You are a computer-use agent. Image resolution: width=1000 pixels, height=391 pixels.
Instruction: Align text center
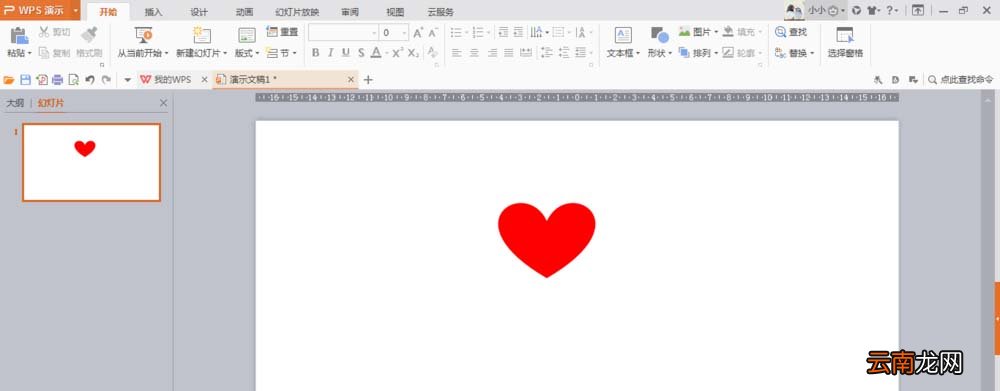(x=474, y=53)
